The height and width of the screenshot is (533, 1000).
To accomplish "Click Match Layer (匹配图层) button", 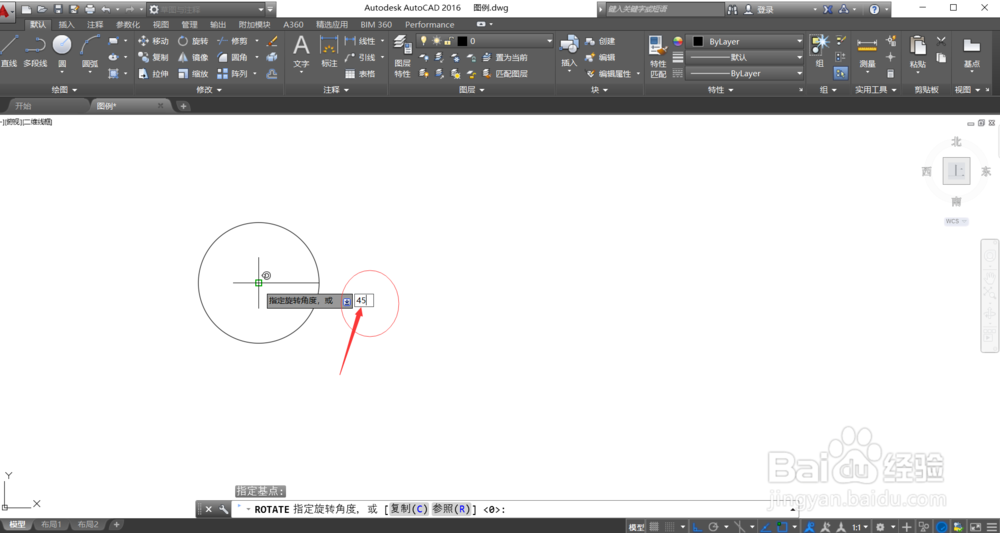I will pyautogui.click(x=505, y=74).
